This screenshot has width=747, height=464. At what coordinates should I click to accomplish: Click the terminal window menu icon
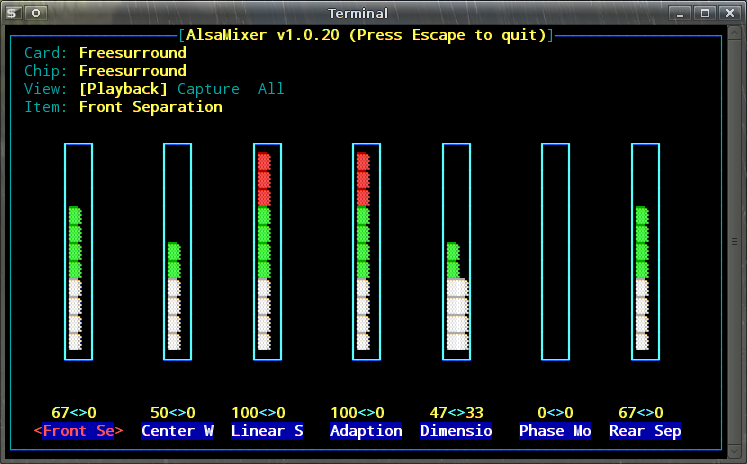pyautogui.click(x=13, y=13)
